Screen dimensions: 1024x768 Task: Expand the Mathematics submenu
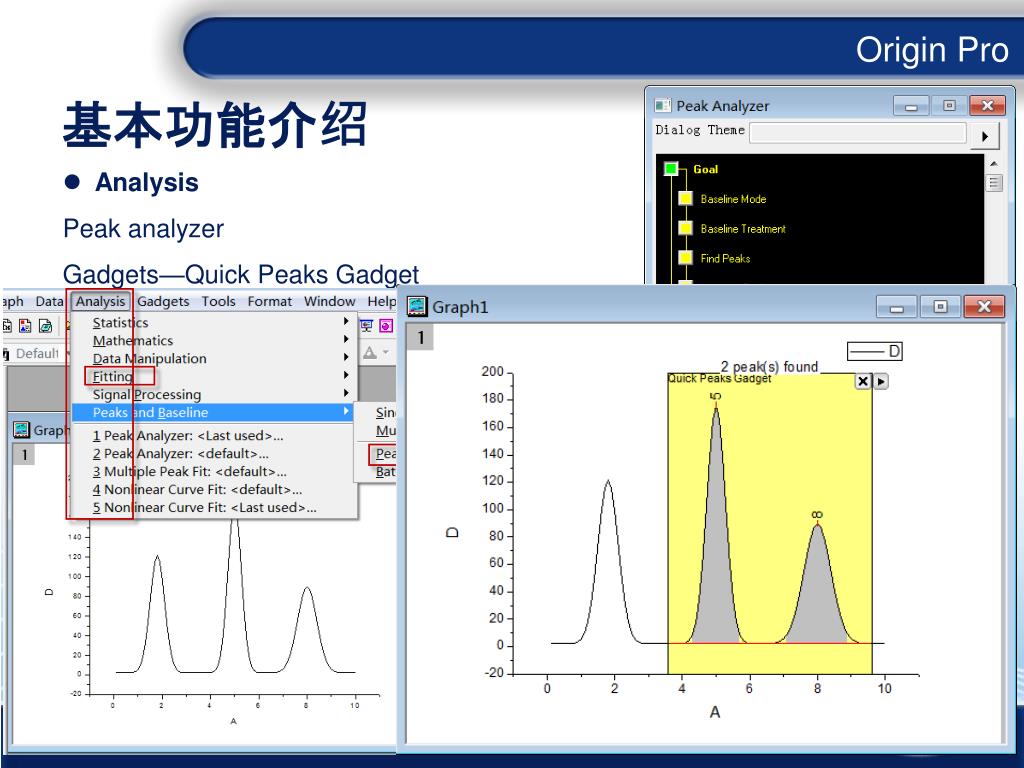214,340
